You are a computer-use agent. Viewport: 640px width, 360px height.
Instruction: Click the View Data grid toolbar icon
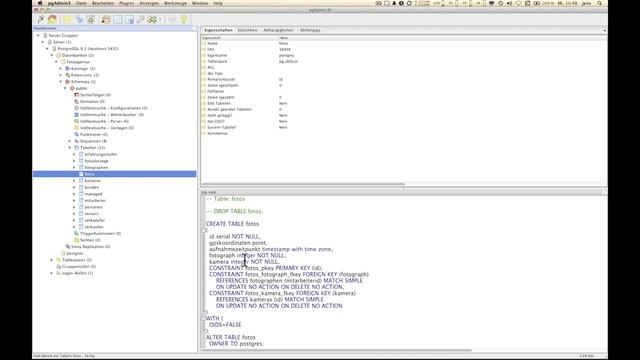tap(118, 19)
